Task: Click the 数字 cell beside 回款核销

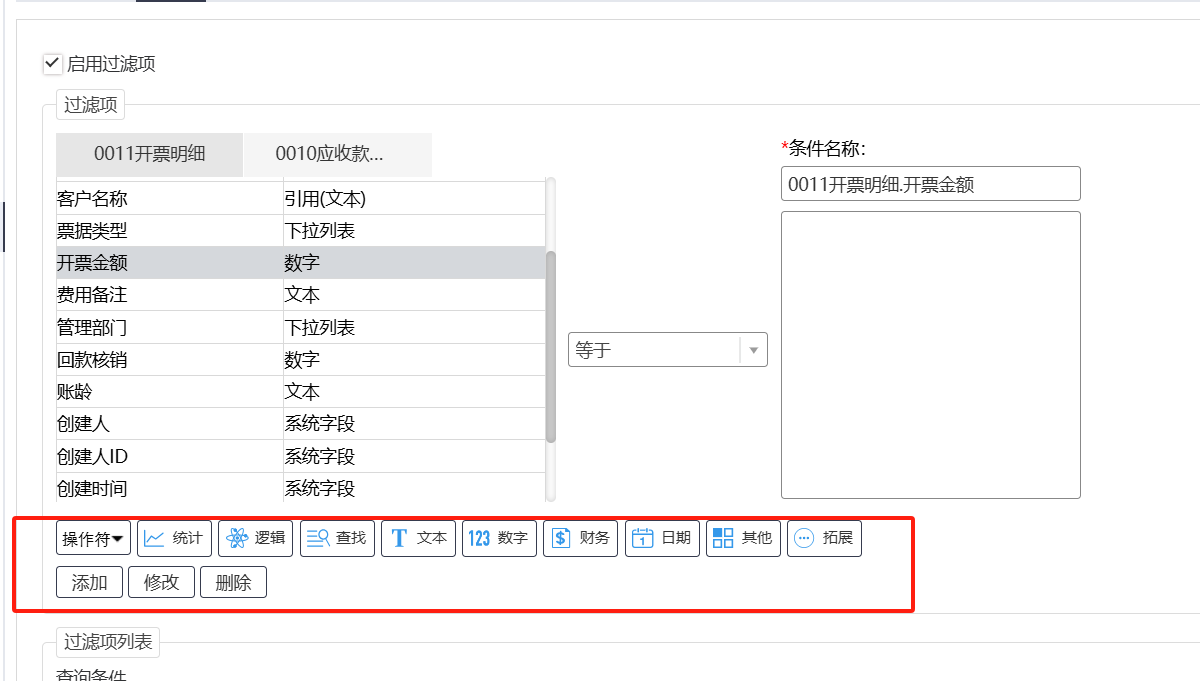Action: pyautogui.click(x=414, y=359)
